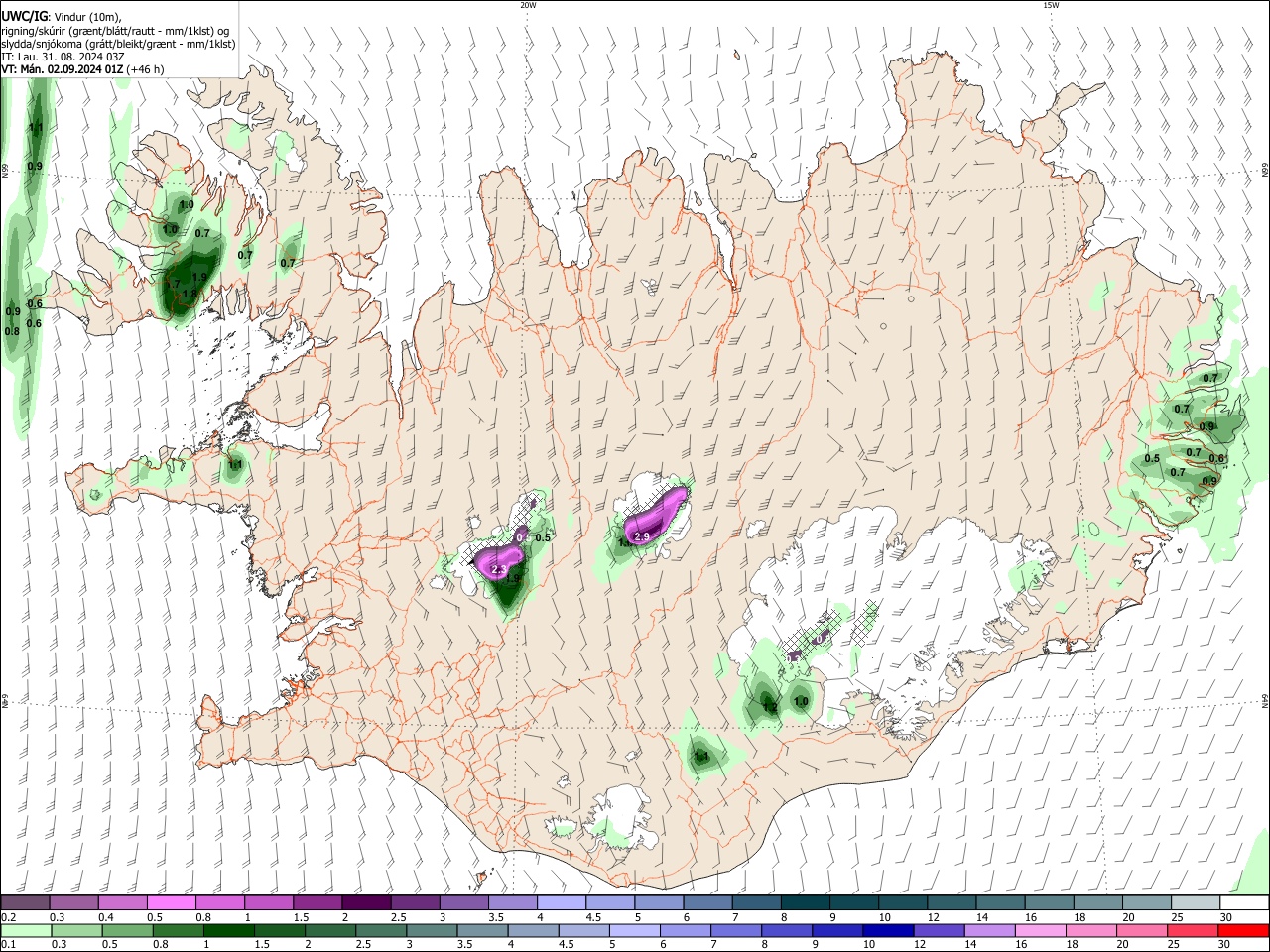The image size is (1270, 952).
Task: Click the 0.2 label on the upper scale
Action: point(7,917)
